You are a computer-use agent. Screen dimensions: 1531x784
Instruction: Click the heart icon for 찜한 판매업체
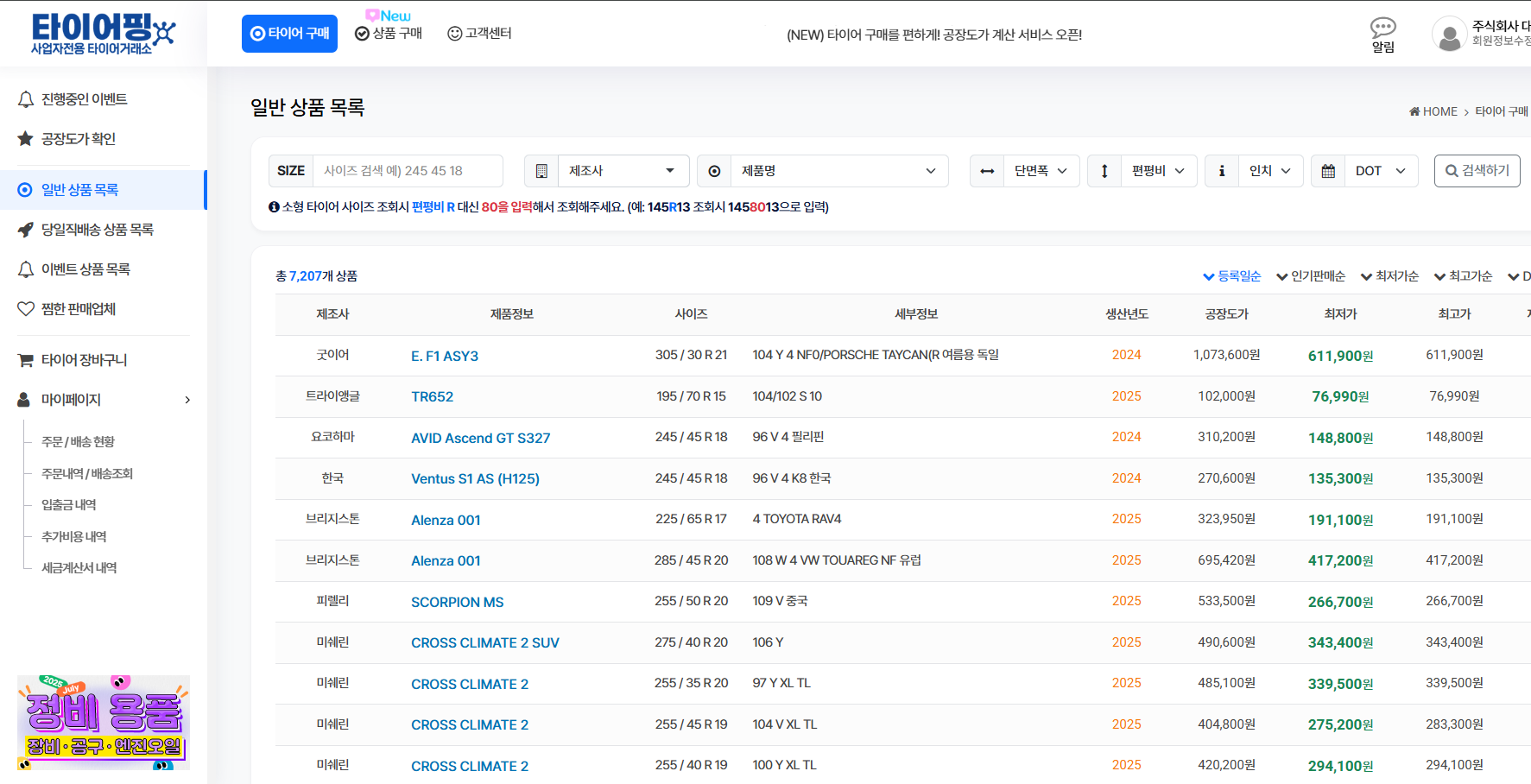tap(26, 309)
